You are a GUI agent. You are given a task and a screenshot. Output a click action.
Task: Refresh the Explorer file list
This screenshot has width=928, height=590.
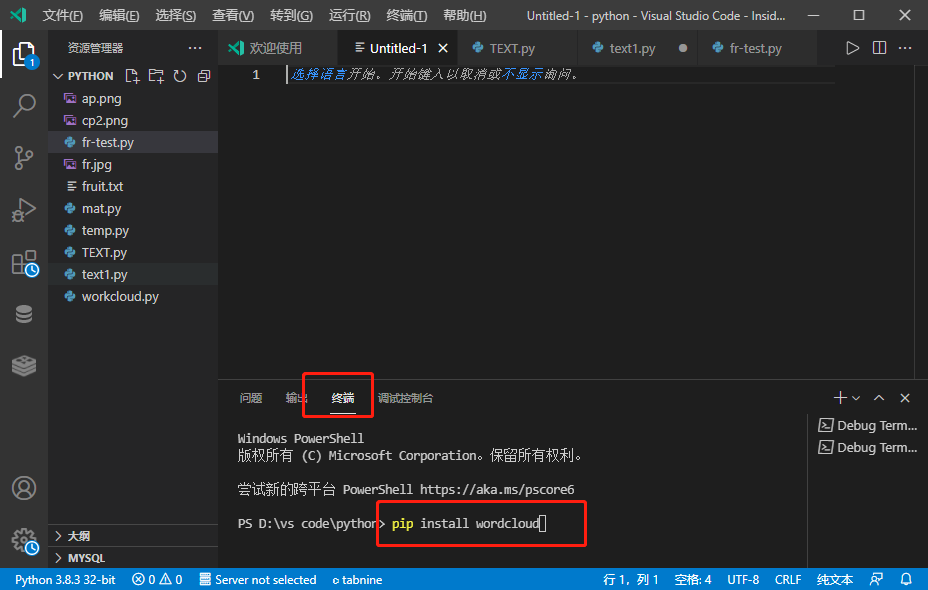pyautogui.click(x=178, y=75)
